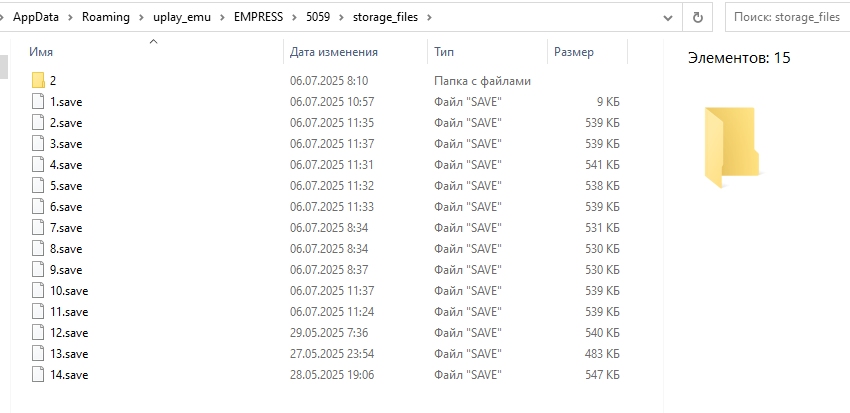850x413 pixels.
Task: Click the refresh button beside address bar
Action: pyautogui.click(x=696, y=17)
